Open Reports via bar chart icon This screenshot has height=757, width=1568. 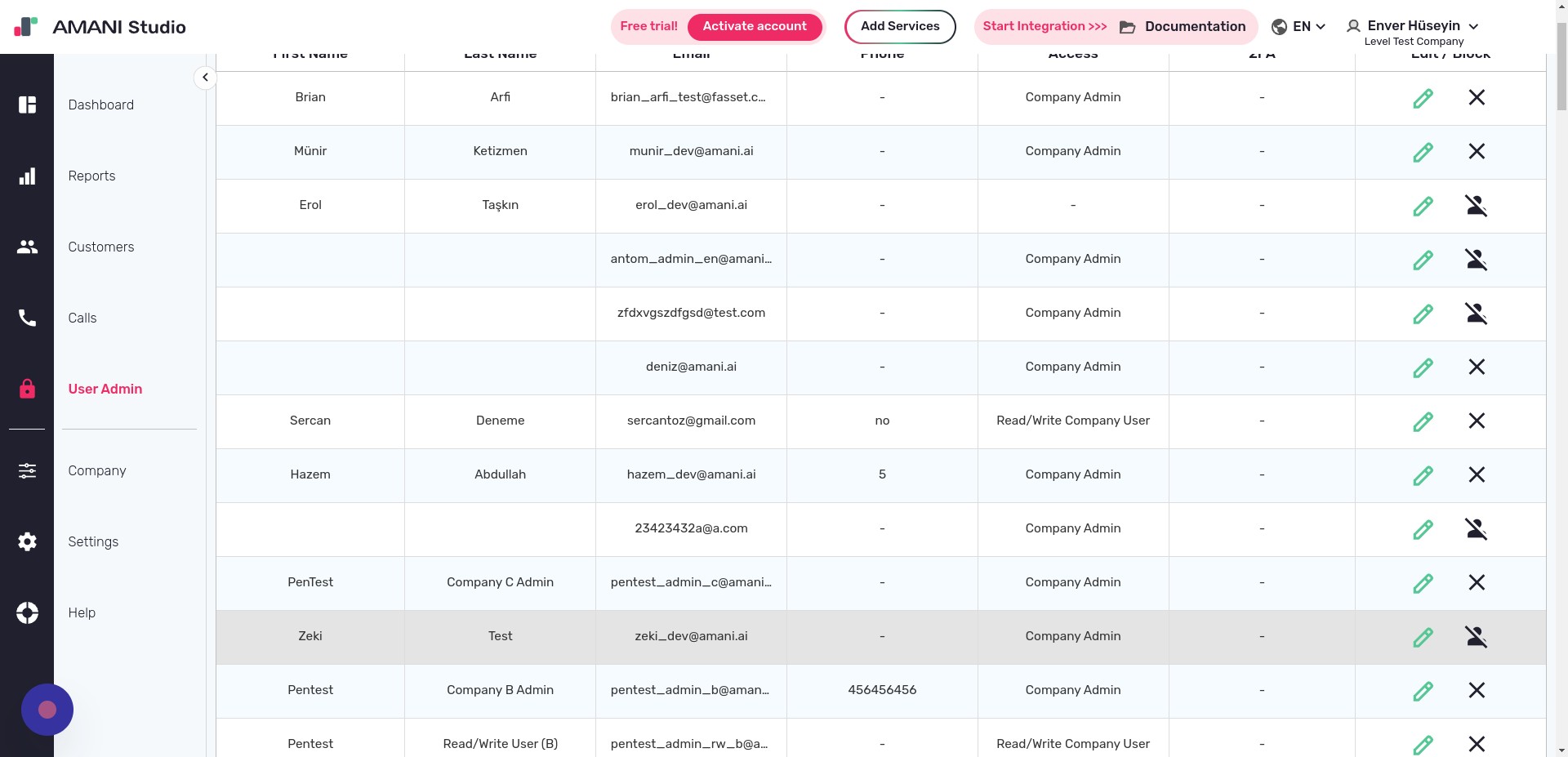[27, 176]
